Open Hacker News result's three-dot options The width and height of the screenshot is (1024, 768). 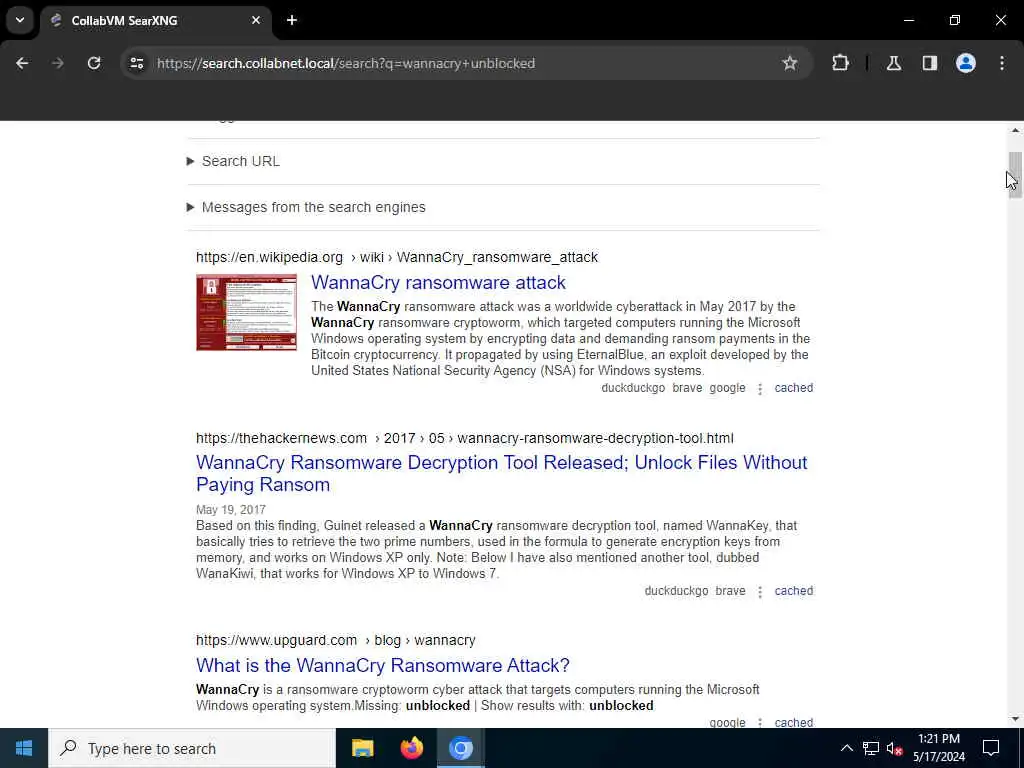760,592
